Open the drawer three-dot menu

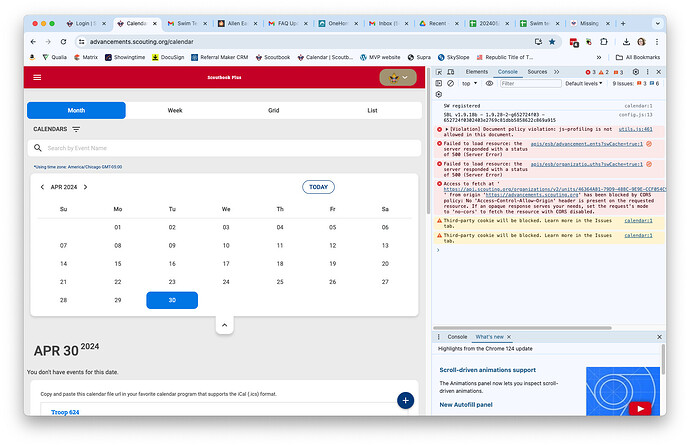[438, 337]
